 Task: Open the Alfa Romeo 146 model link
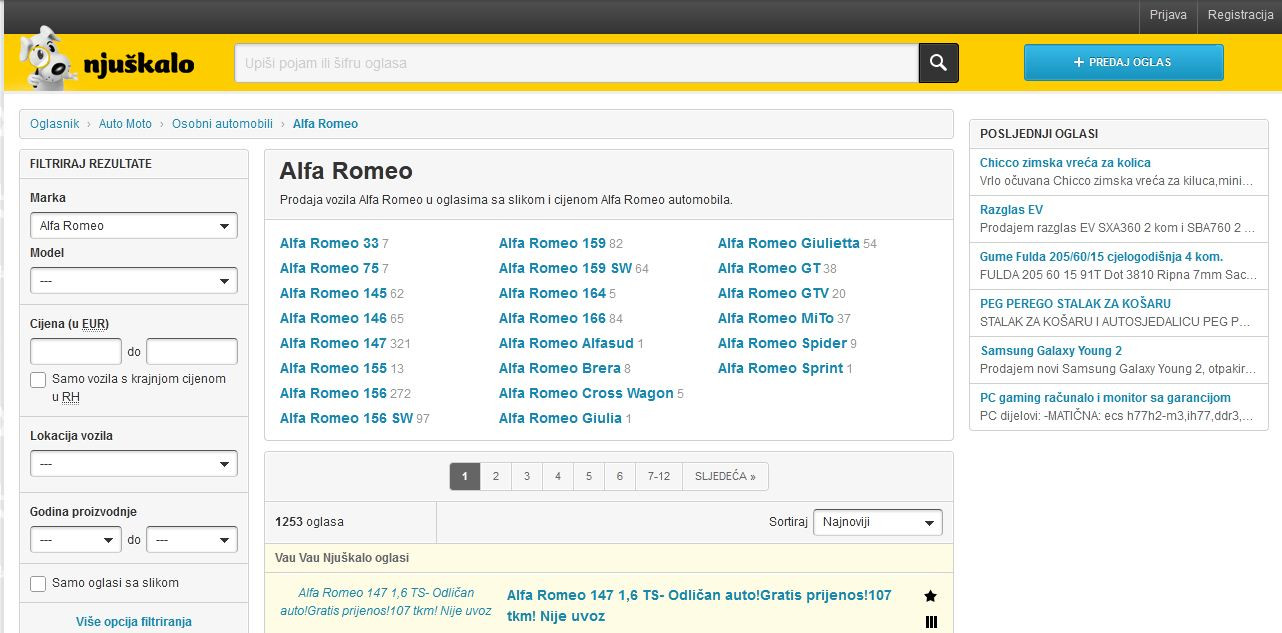click(333, 318)
